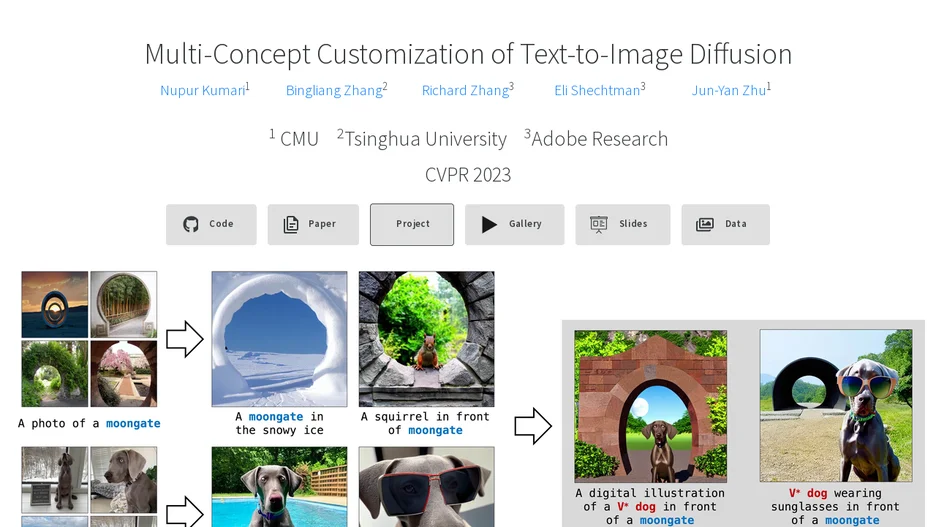
Task: Click the bamboo moongate reference photo
Action: click(124, 305)
